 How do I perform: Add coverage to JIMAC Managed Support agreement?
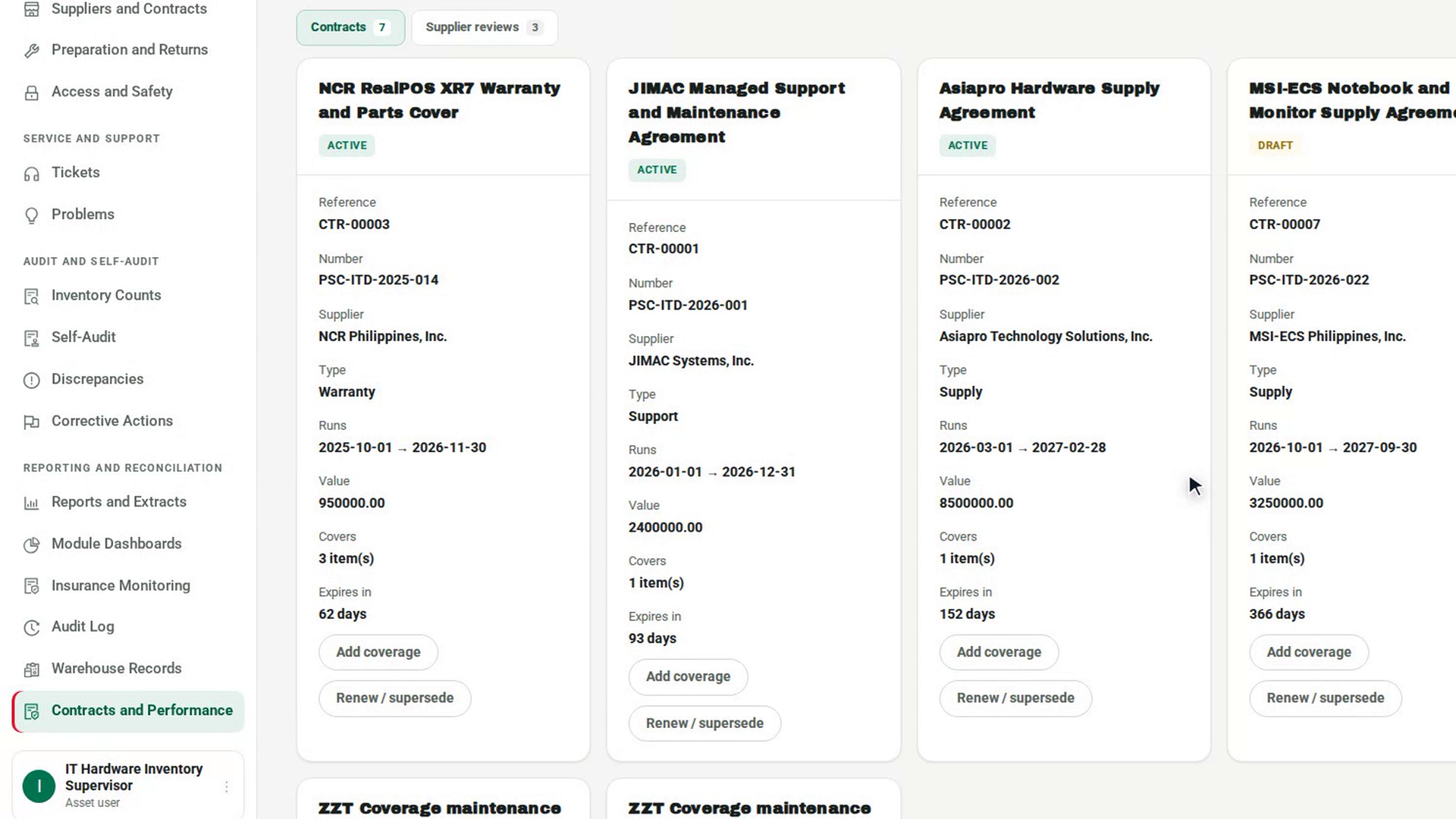point(688,676)
